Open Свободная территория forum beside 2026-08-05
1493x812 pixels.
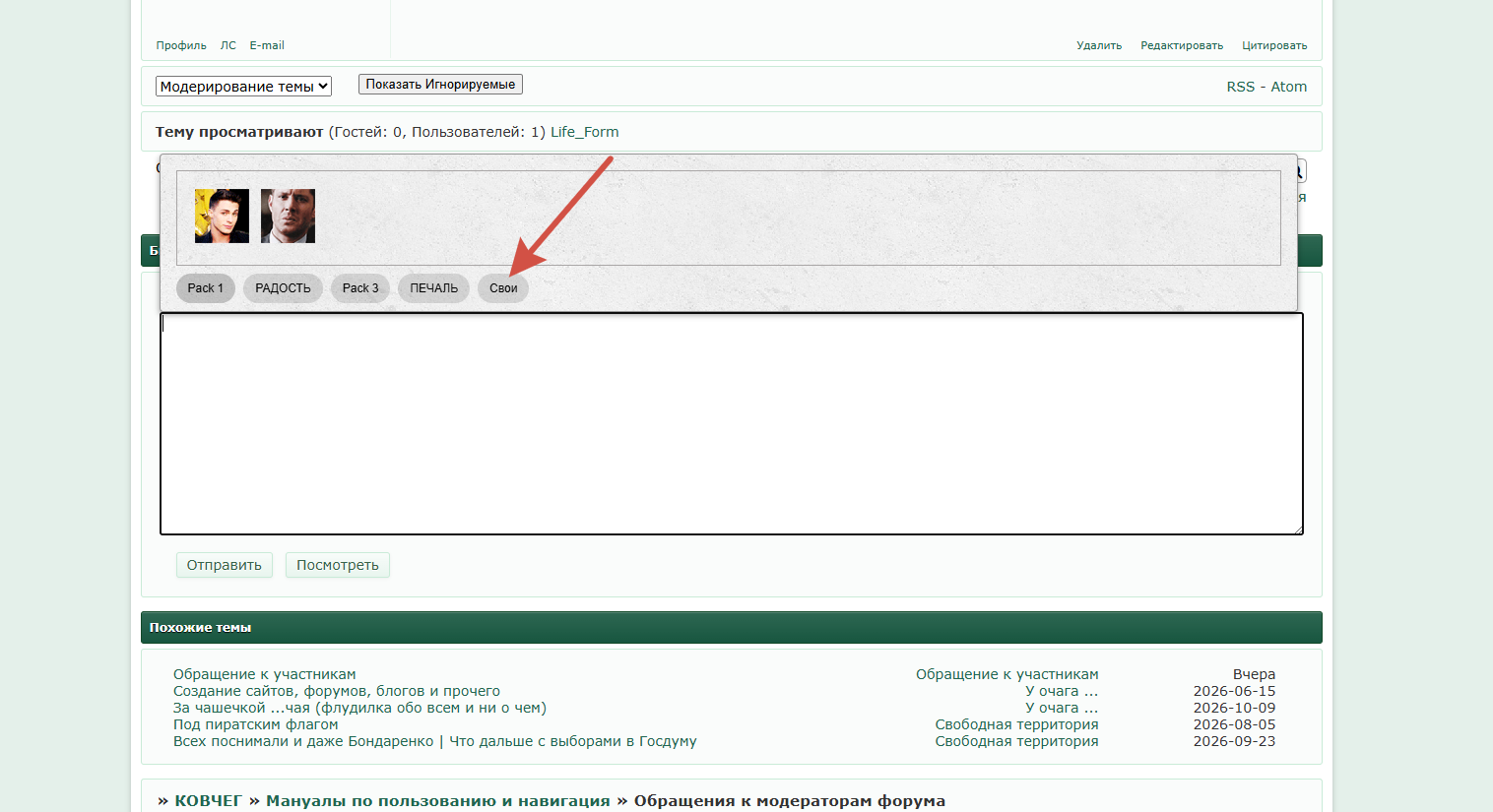[1016, 724]
